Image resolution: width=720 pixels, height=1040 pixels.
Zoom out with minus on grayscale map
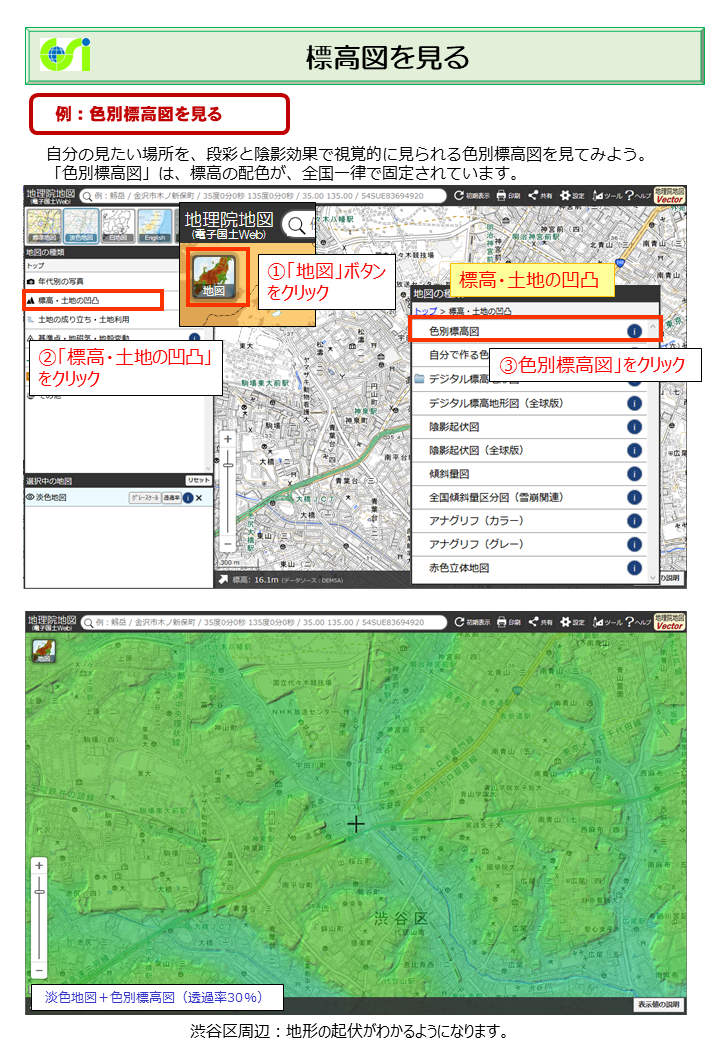228,543
